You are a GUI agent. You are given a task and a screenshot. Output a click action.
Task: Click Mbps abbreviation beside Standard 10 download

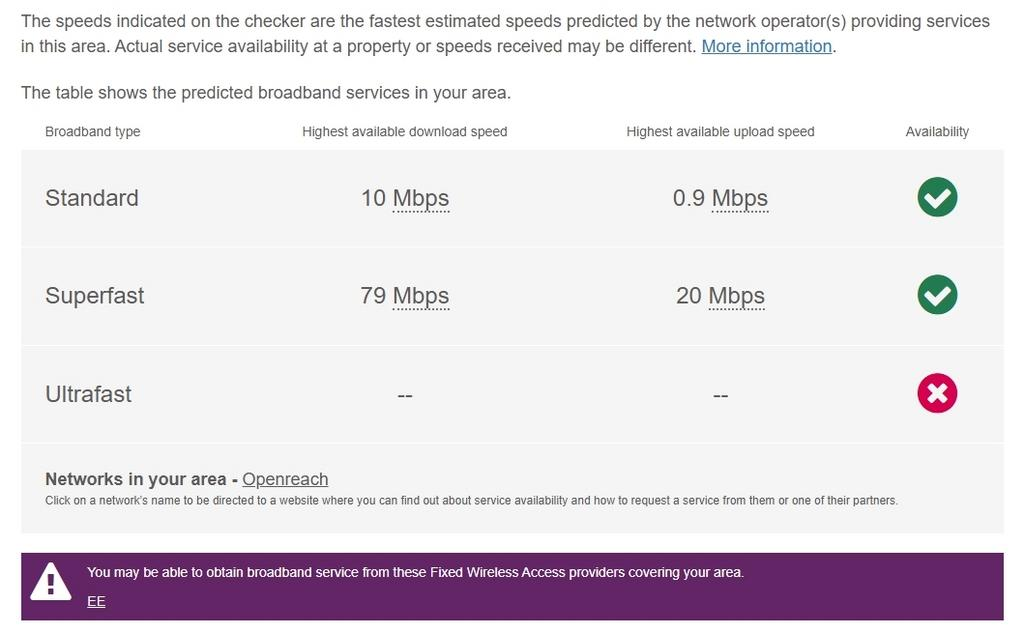point(421,198)
